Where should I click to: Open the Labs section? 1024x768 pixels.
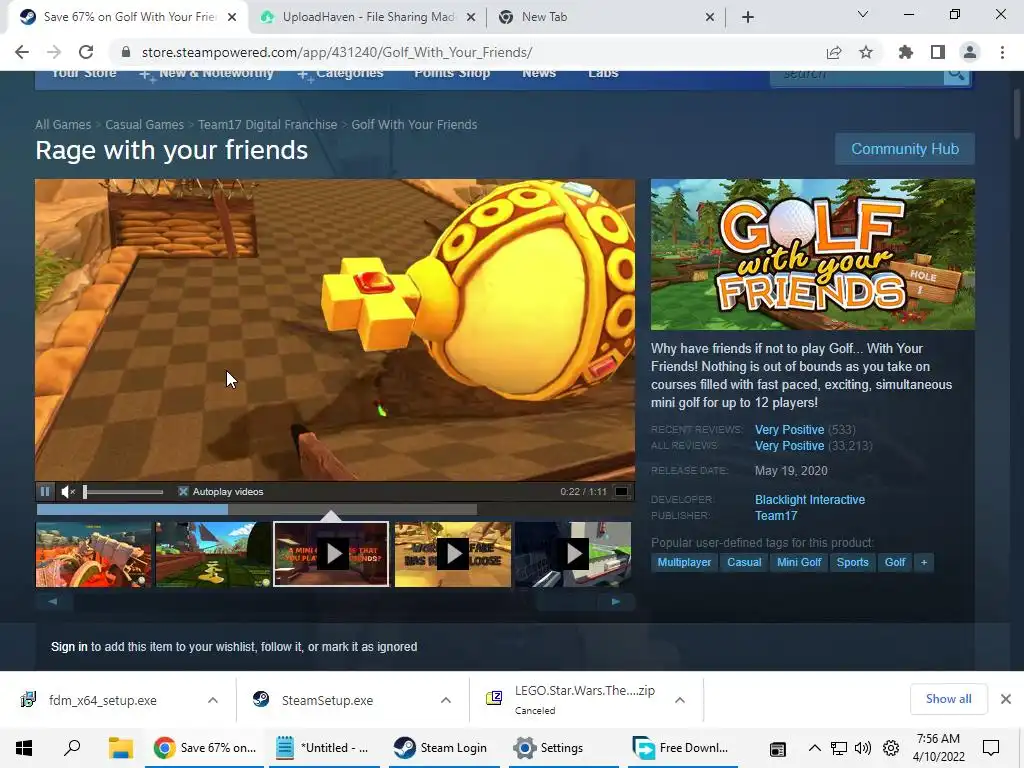point(603,74)
